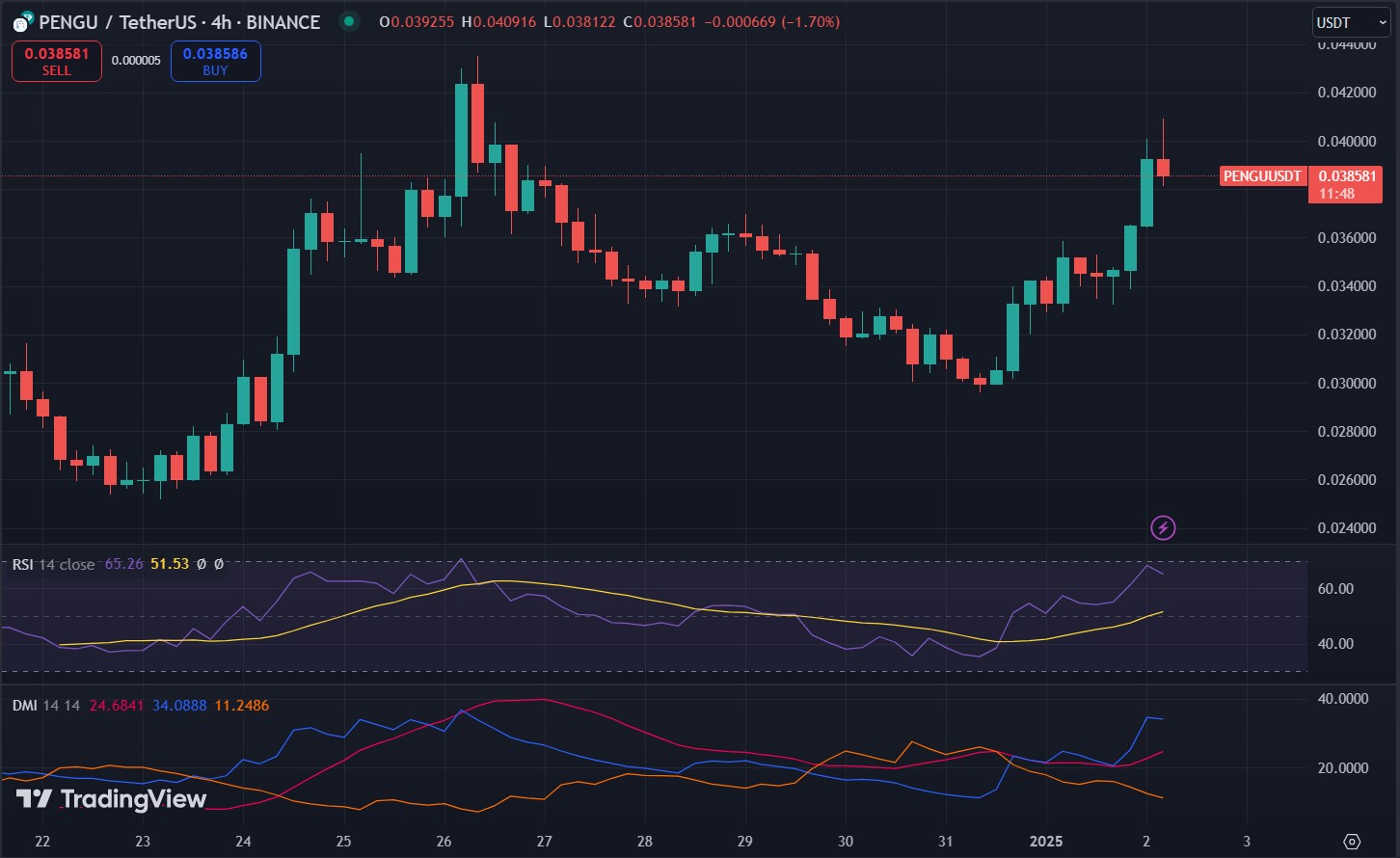
Task: Click the DMI value 34.0888
Action: 179,706
